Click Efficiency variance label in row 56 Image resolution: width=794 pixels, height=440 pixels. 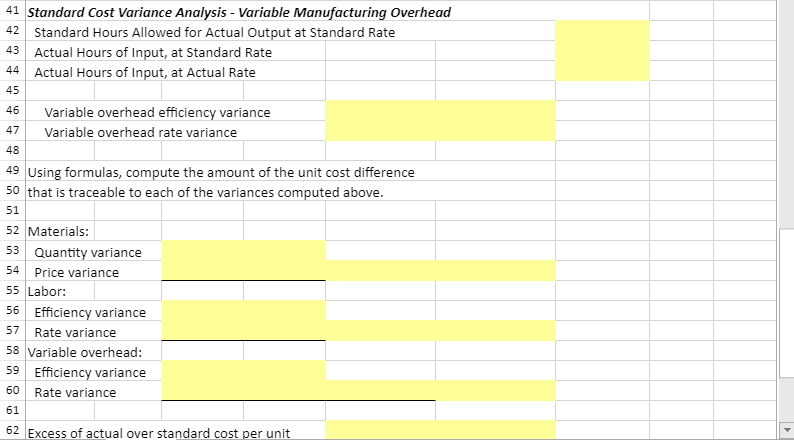pos(90,312)
